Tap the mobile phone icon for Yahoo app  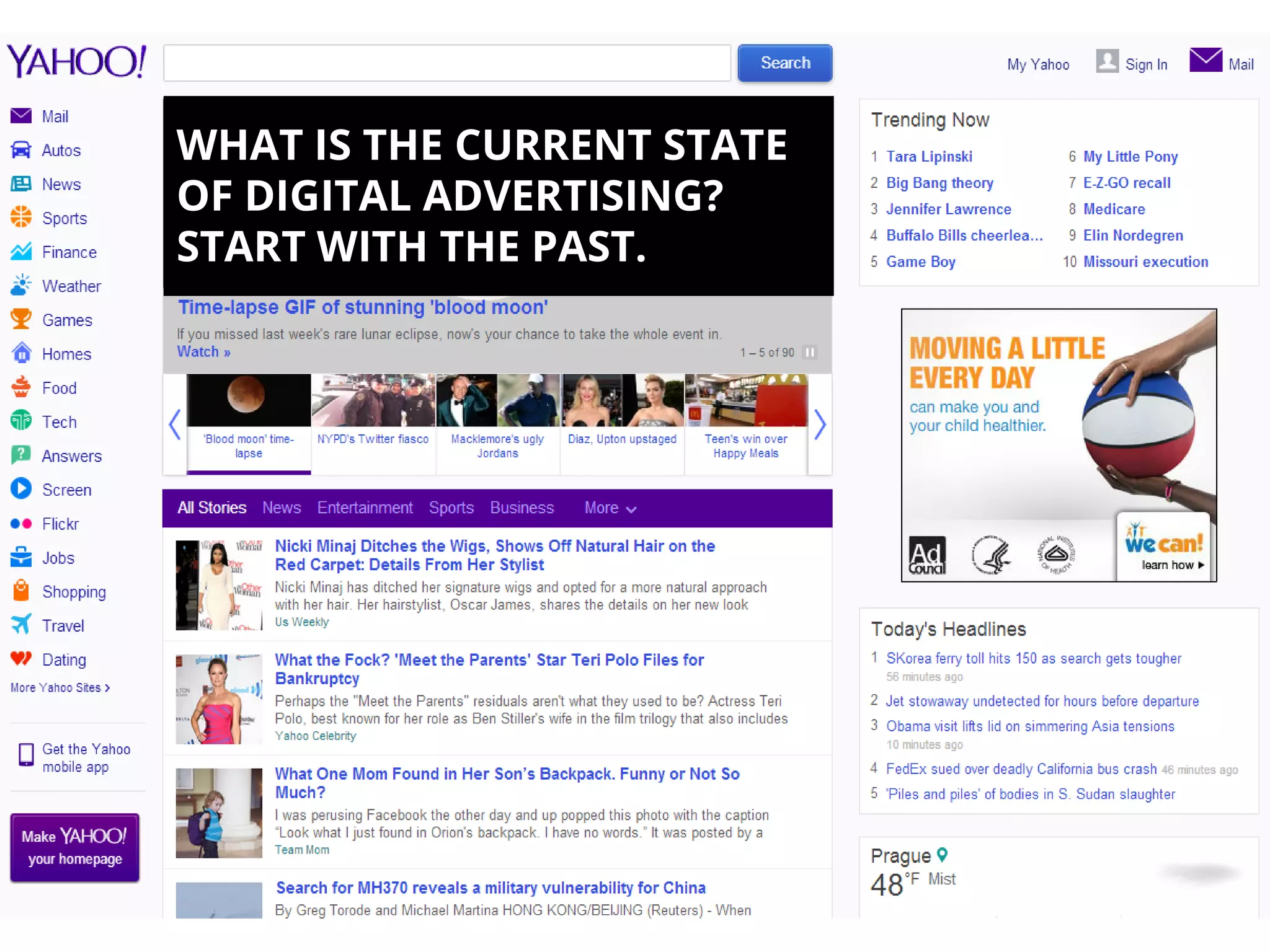pos(26,755)
